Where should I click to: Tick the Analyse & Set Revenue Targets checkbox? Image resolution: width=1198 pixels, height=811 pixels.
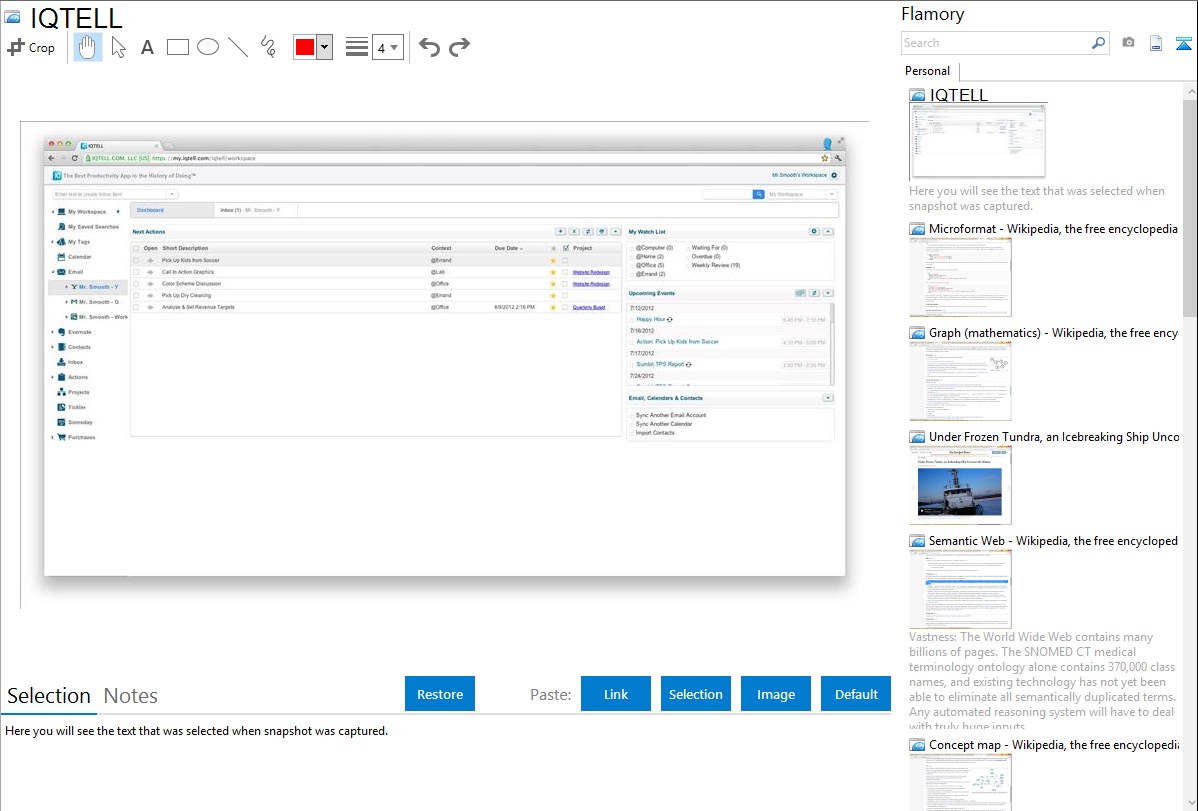pyautogui.click(x=137, y=307)
